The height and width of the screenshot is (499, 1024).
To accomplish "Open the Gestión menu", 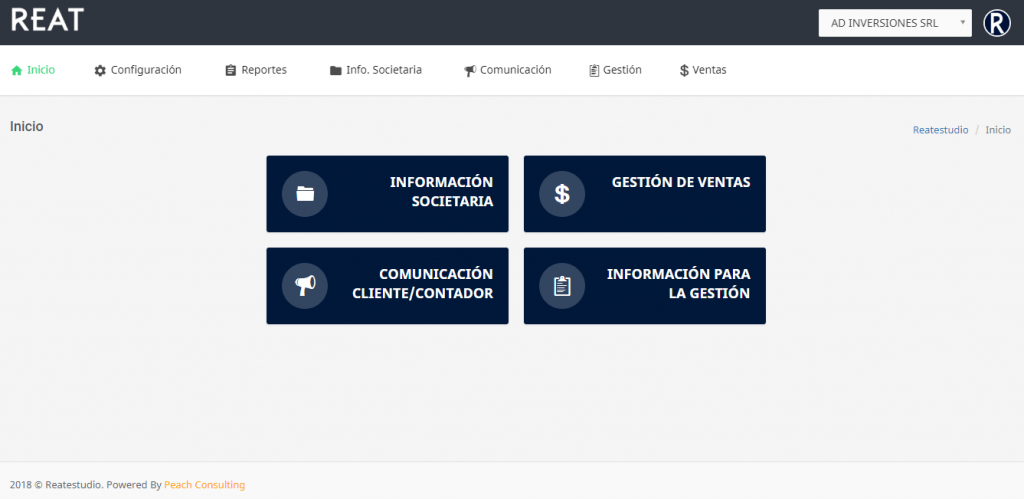I will [615, 70].
